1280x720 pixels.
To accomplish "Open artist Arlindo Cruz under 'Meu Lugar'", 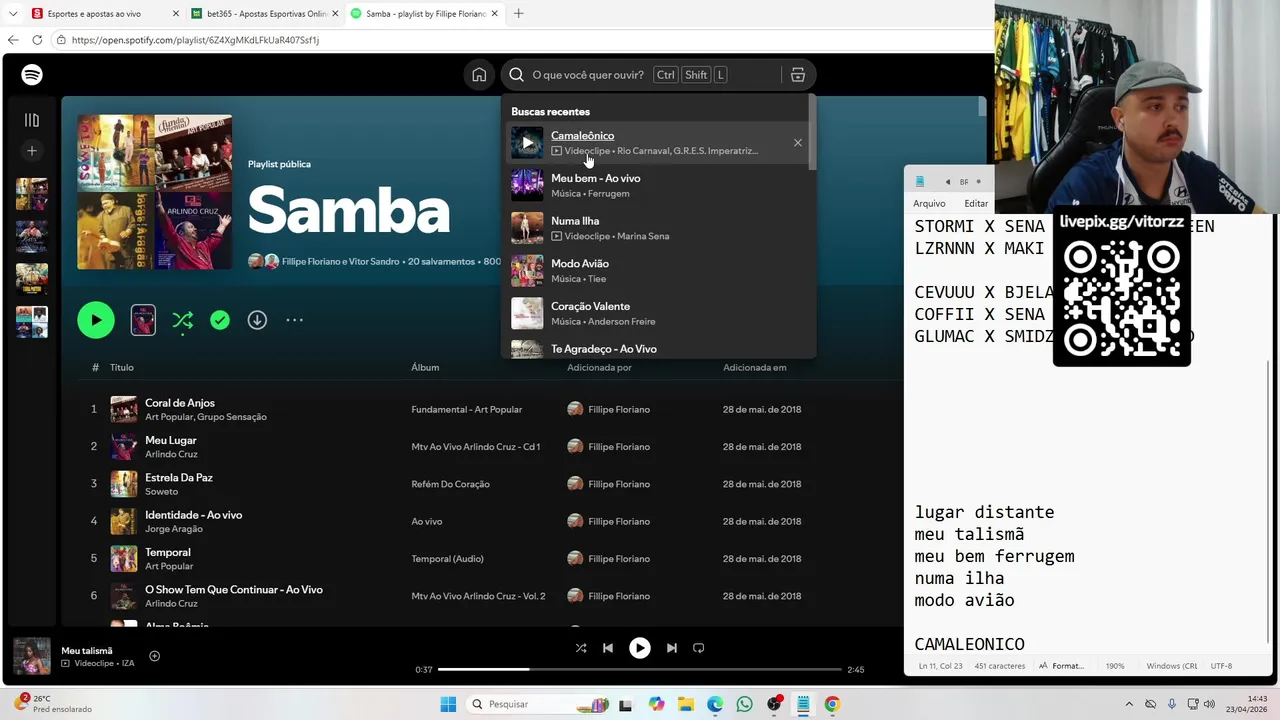I will [171, 454].
